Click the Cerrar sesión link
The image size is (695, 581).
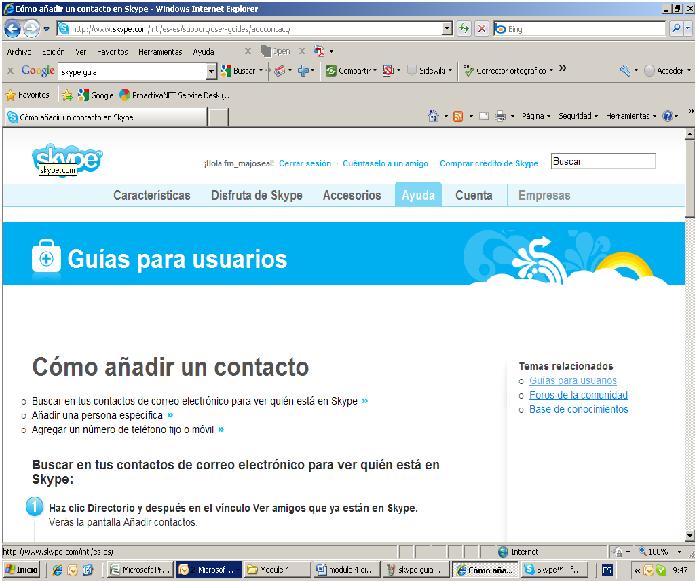(305, 164)
